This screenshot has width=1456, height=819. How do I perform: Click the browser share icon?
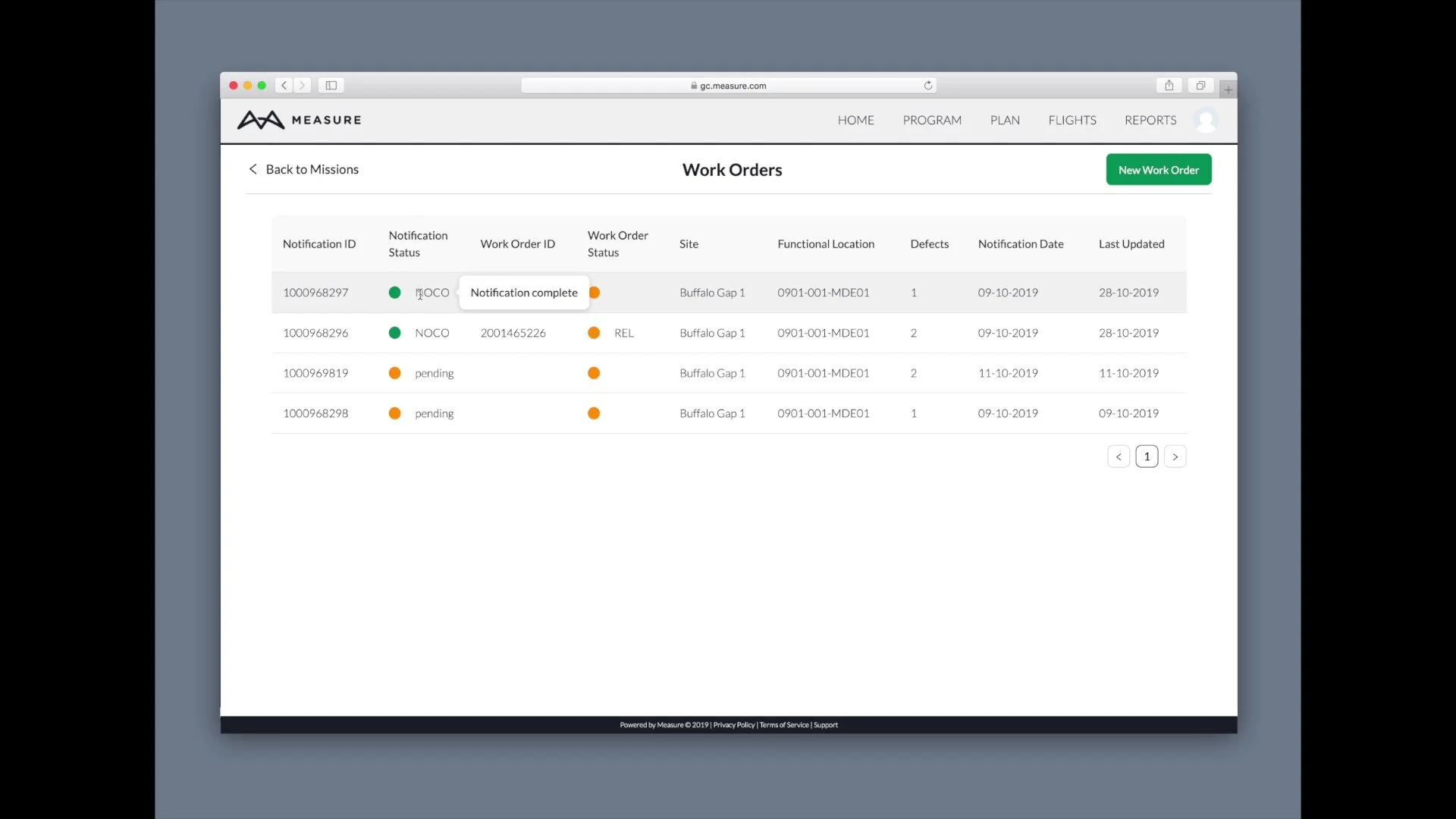(1169, 86)
